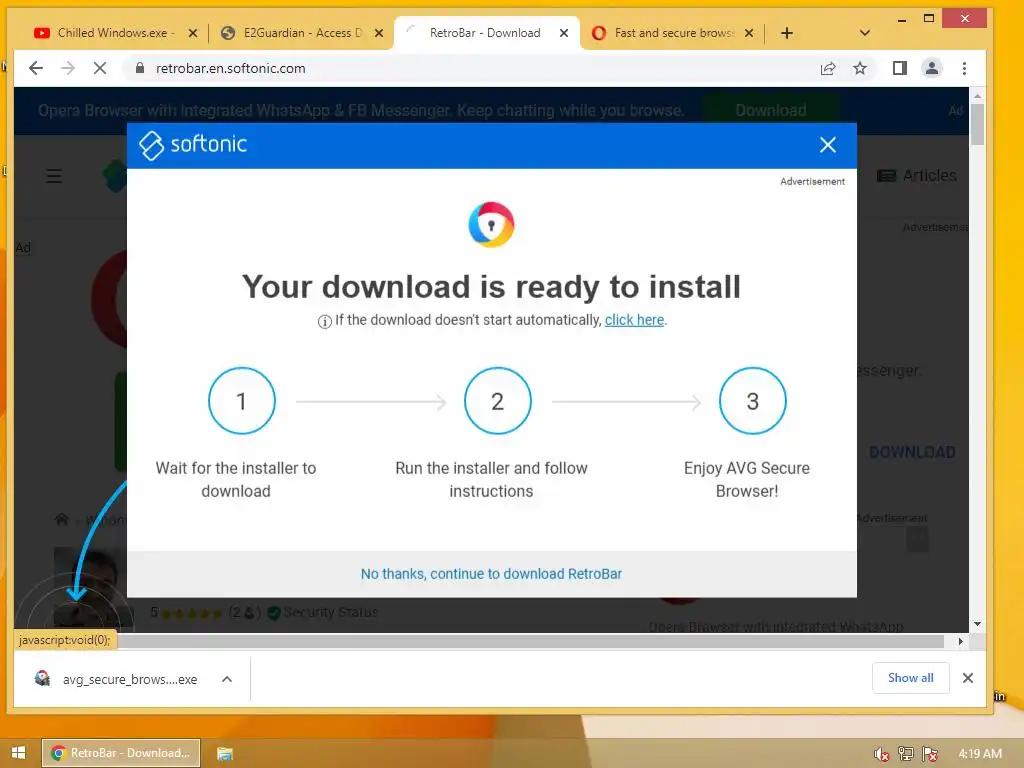1024x768 pixels.
Task: Open a new tab with plus
Action: tap(787, 33)
